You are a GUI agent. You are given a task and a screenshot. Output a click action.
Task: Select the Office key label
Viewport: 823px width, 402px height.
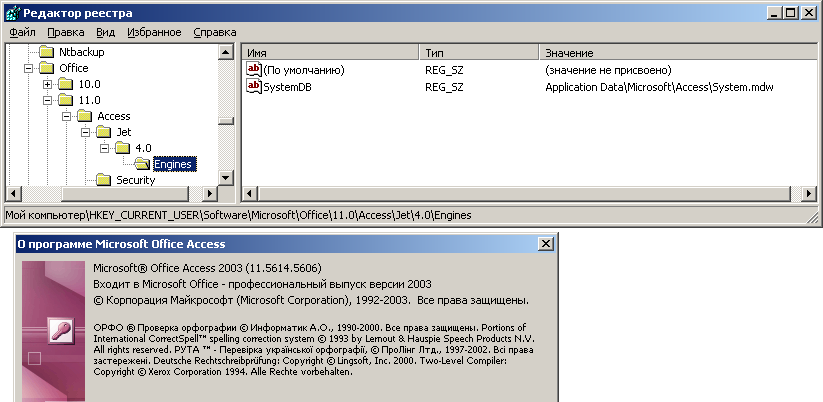(x=73, y=68)
